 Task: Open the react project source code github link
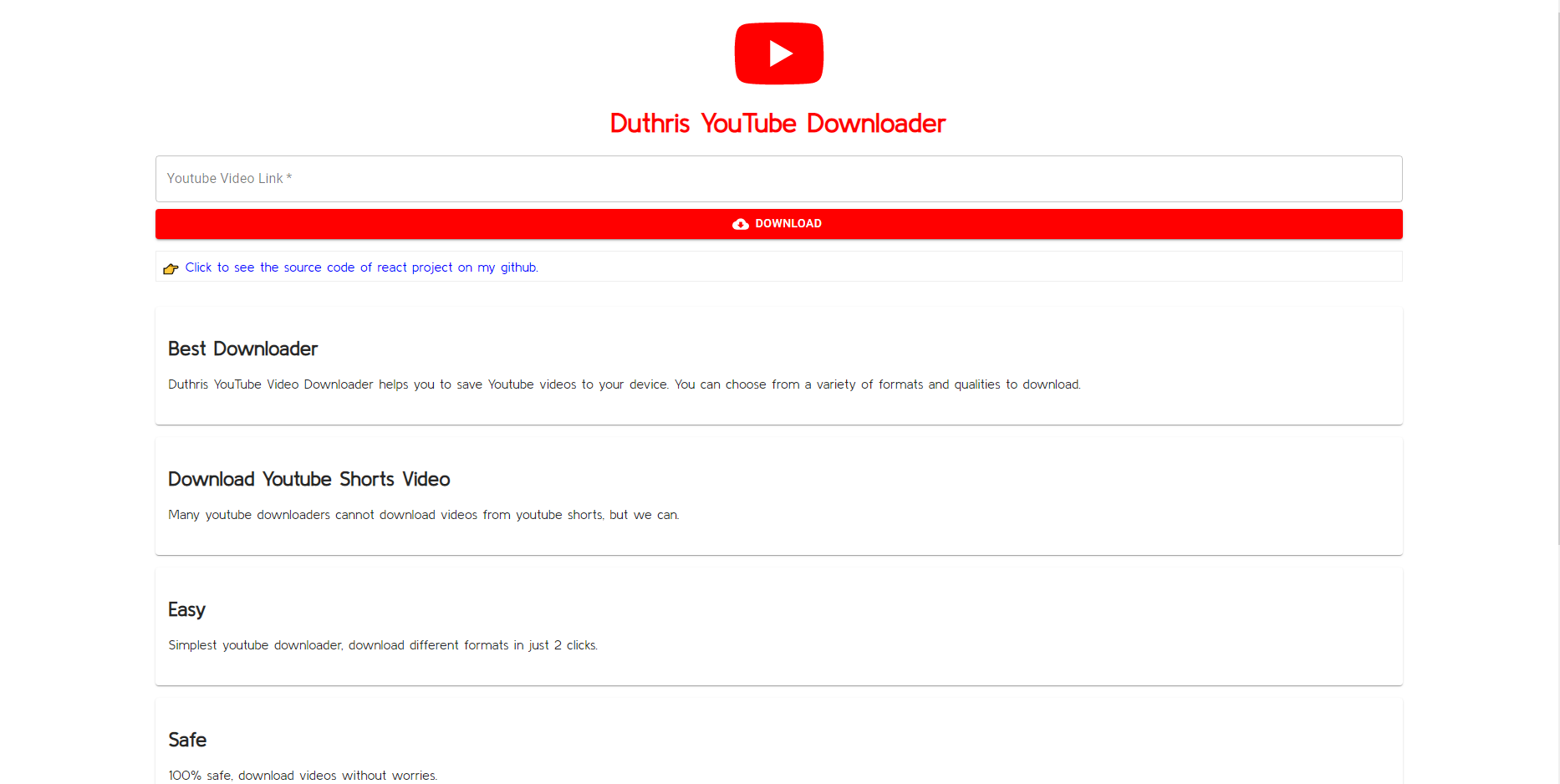361,267
